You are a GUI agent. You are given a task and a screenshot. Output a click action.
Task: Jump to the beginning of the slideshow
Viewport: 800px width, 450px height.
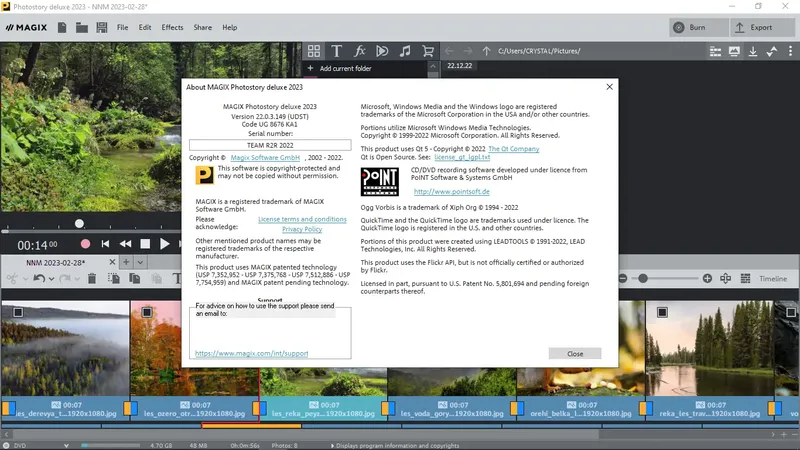[x=105, y=244]
